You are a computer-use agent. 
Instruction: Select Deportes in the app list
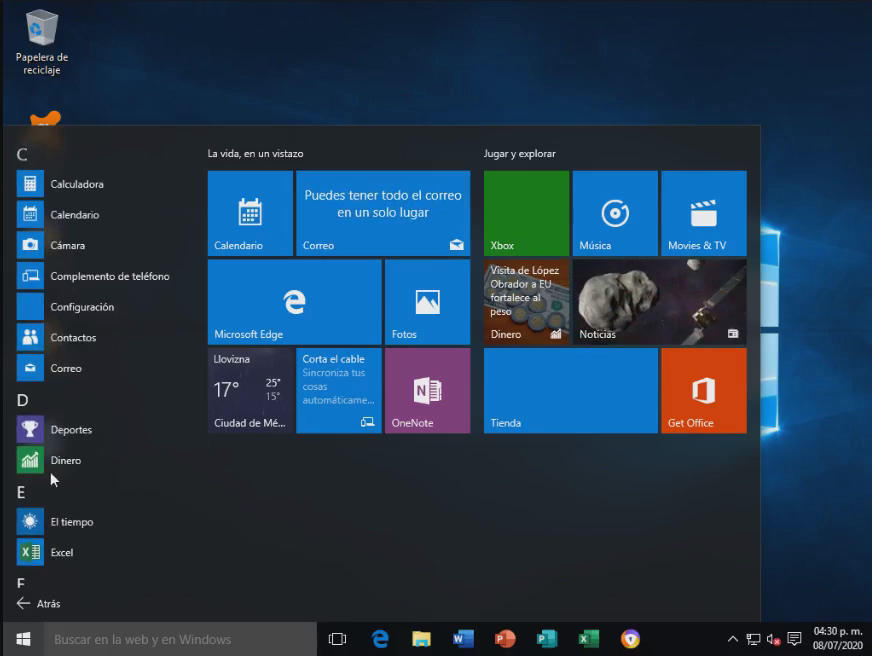[70, 430]
